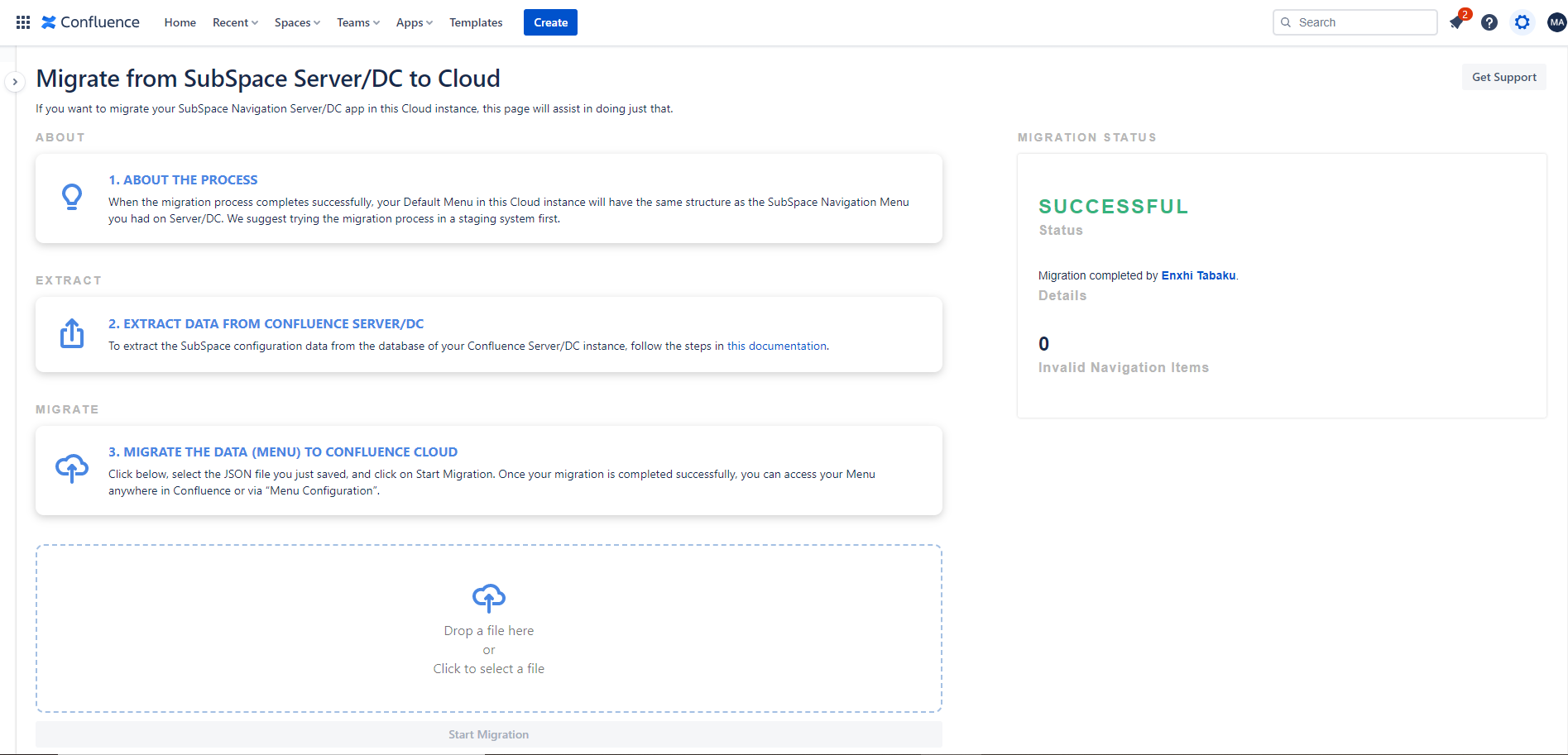This screenshot has width=1568, height=755.
Task: Click the Confluence logo
Action: 91,22
